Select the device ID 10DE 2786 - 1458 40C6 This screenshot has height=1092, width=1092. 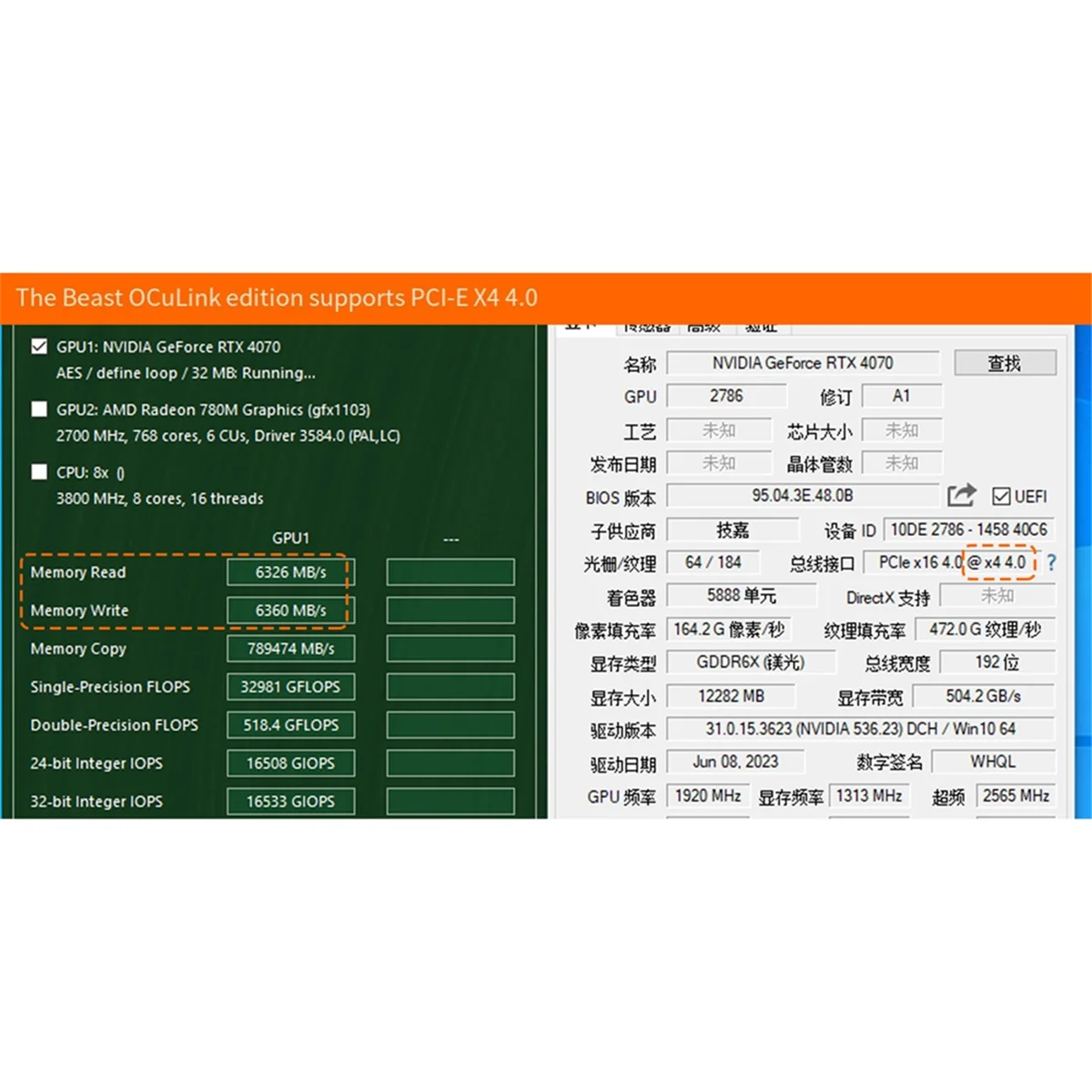pos(969,530)
